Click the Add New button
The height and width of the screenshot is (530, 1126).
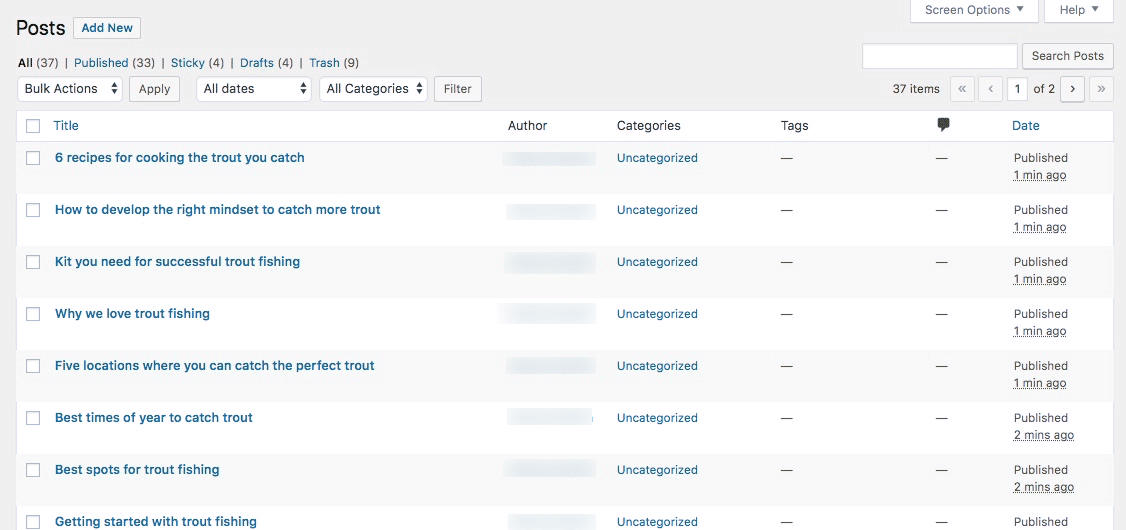point(107,28)
